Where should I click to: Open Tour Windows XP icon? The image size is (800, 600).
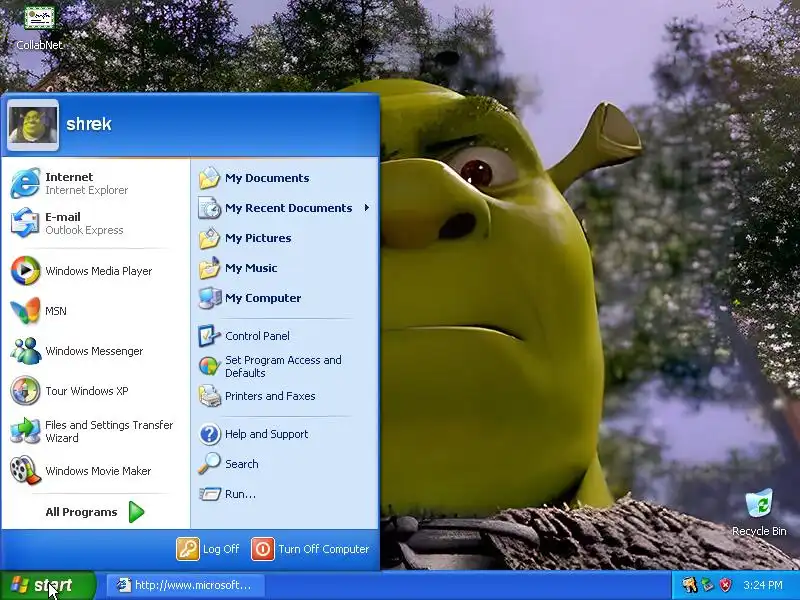pyautogui.click(x=25, y=391)
